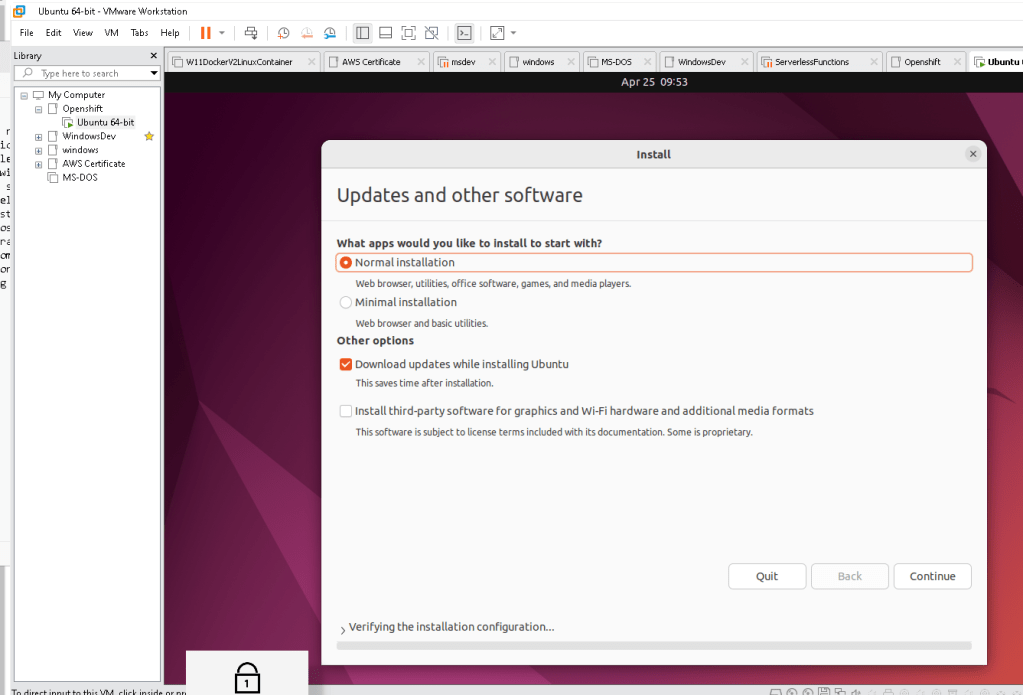Select Ubuntu 64-bit in library tree
The height and width of the screenshot is (695, 1023).
pos(106,122)
